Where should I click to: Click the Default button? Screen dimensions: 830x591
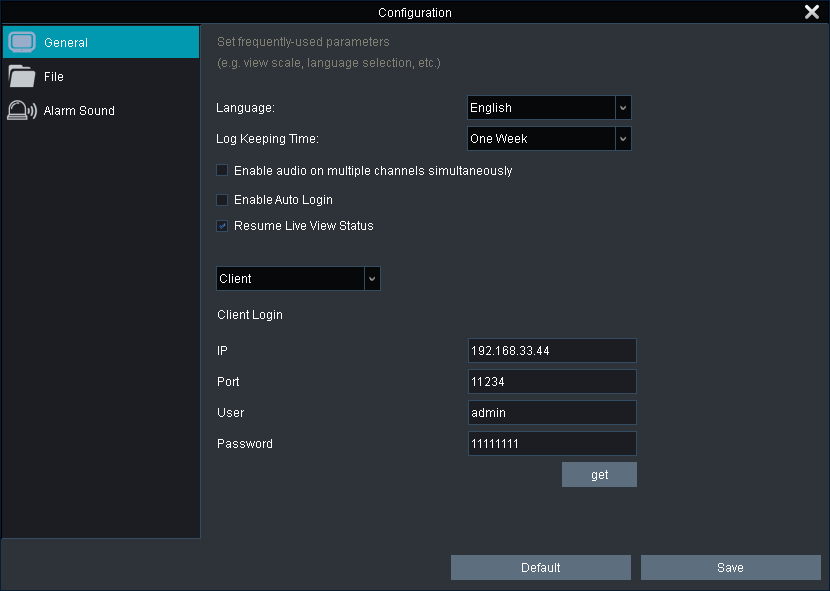[x=540, y=568]
